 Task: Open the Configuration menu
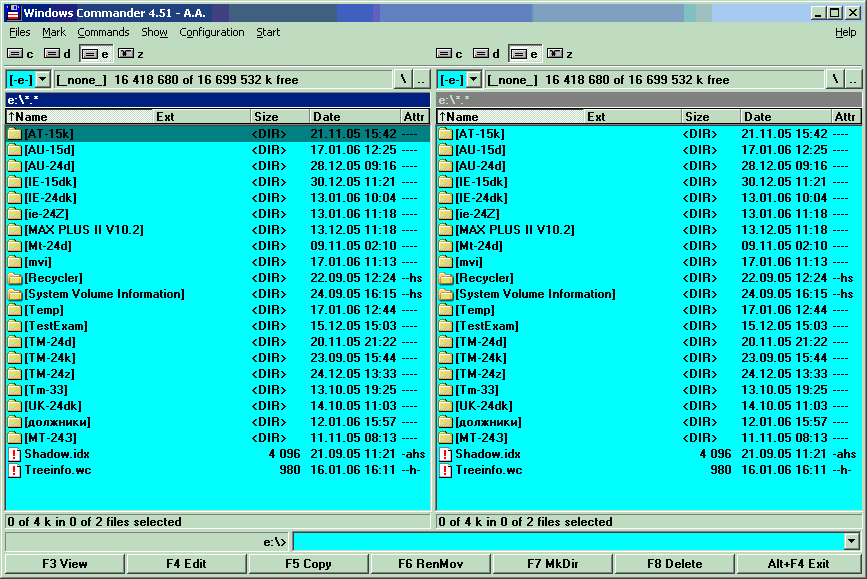coord(212,32)
